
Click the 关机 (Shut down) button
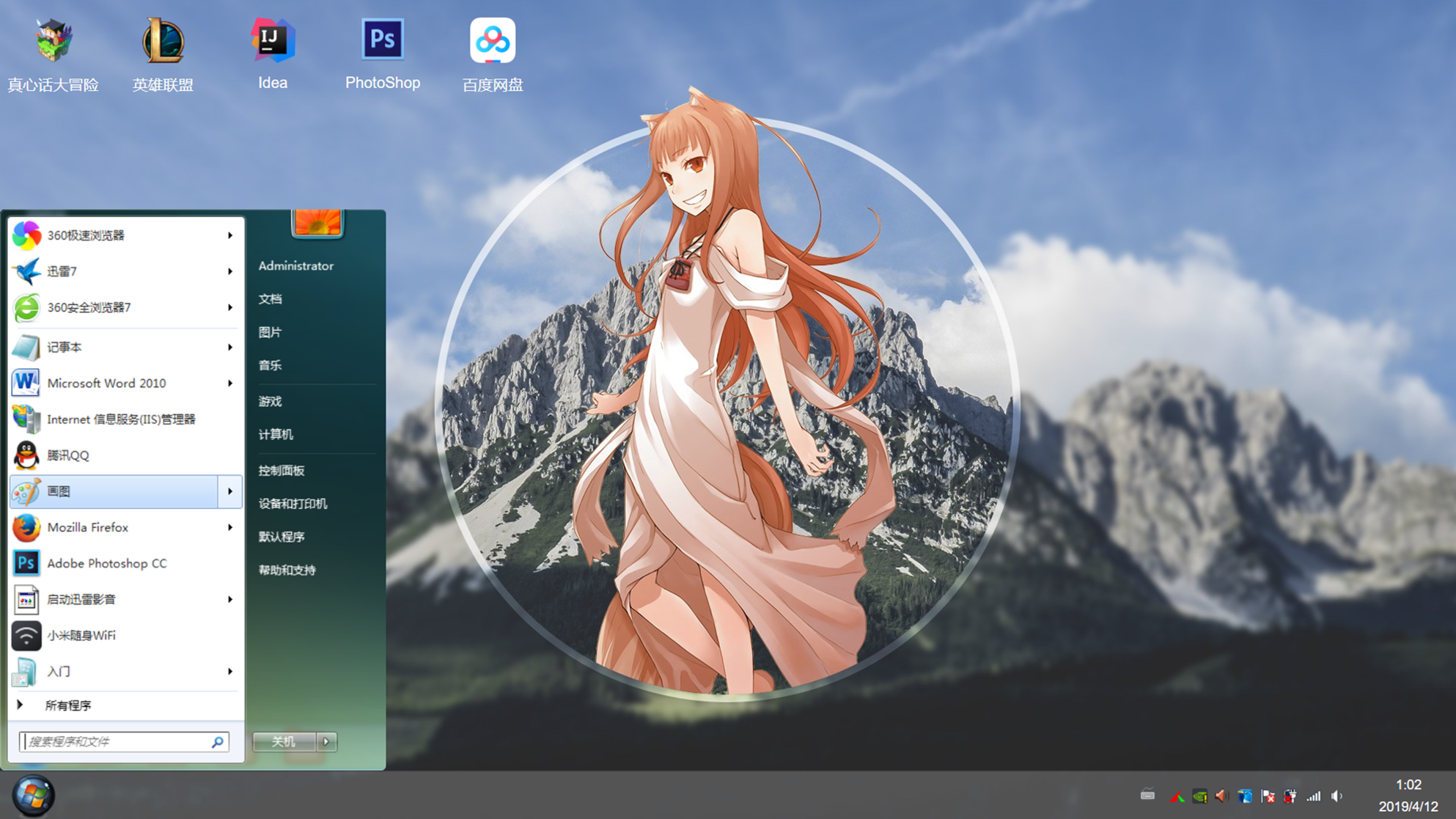(x=284, y=741)
